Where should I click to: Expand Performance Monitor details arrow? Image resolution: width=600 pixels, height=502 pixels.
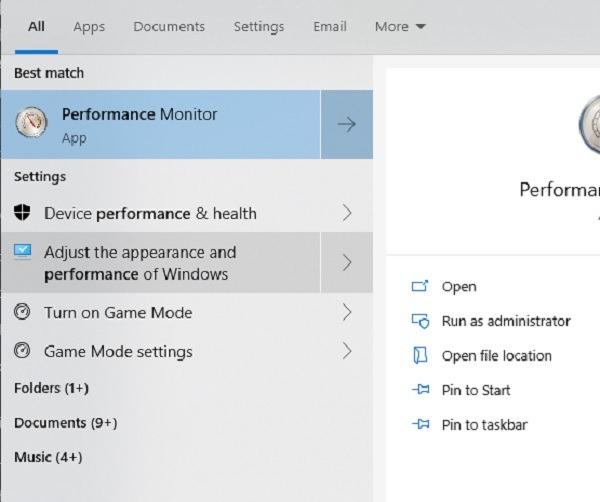(x=347, y=124)
